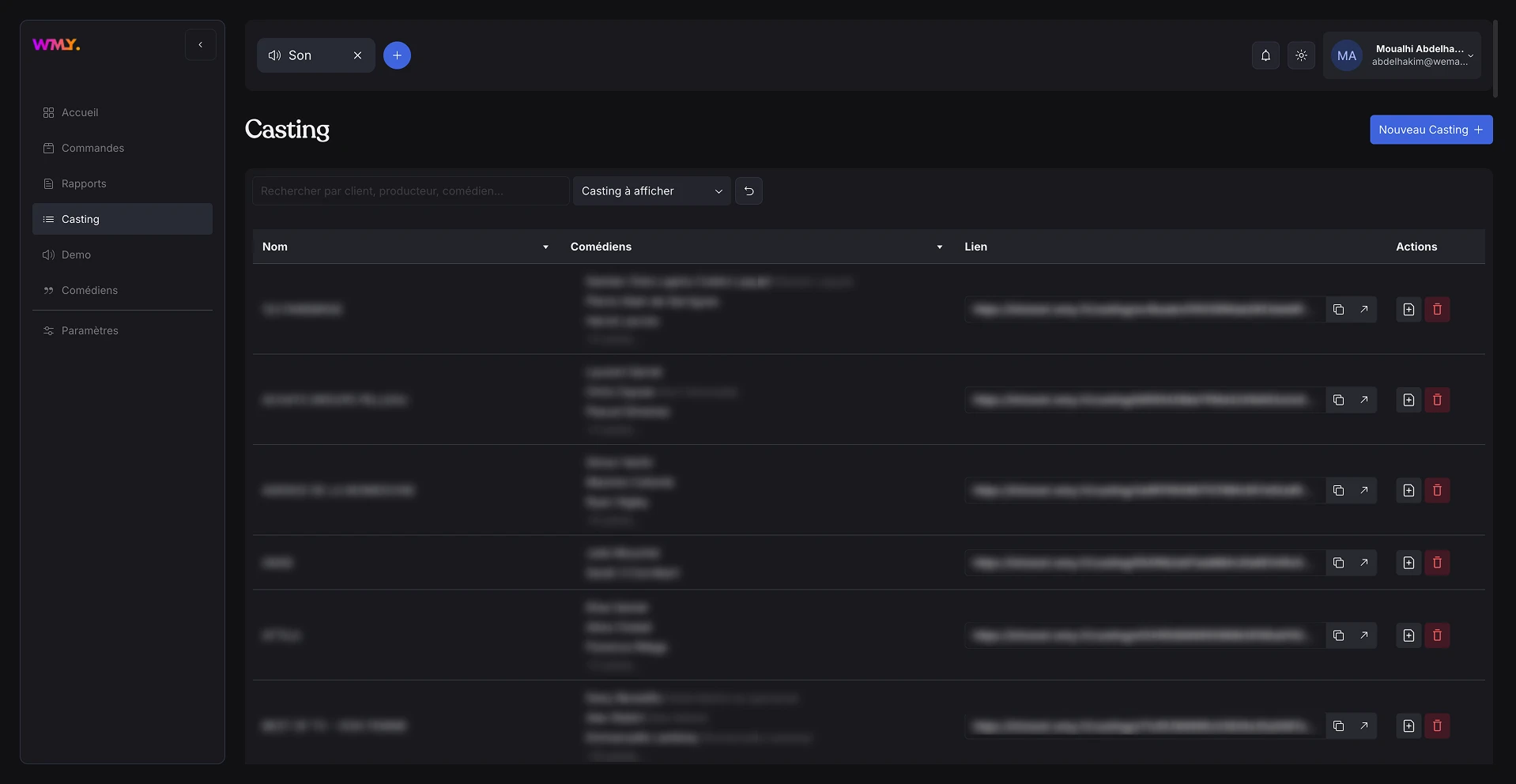Open the fourth casting row's link externally

pyautogui.click(x=1364, y=563)
